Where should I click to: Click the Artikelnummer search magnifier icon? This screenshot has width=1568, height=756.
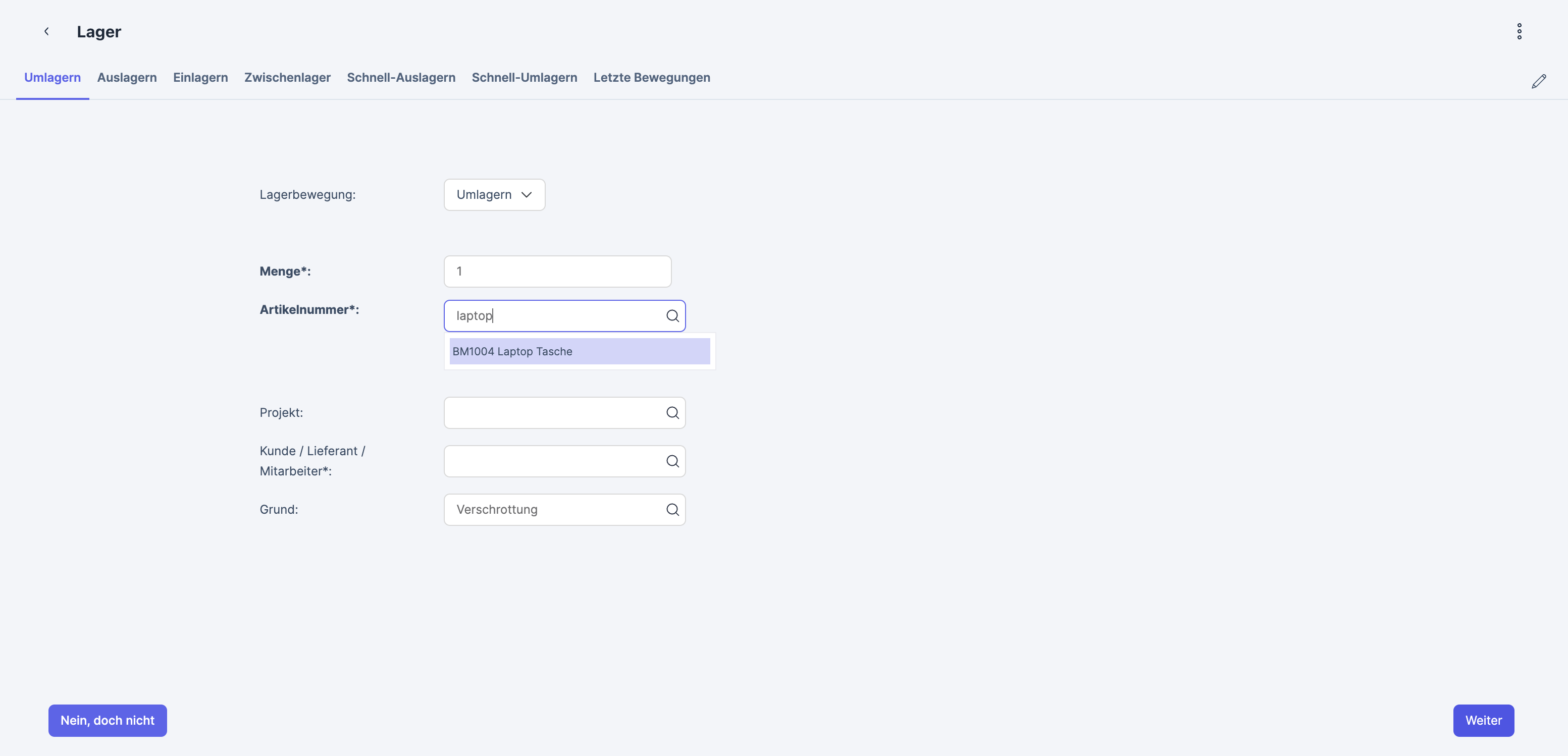(x=672, y=316)
